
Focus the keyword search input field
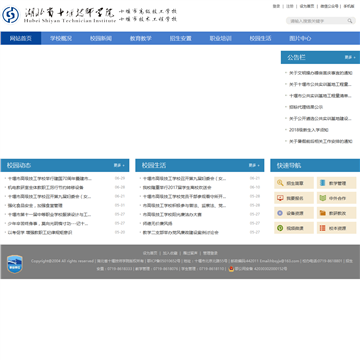click(318, 21)
